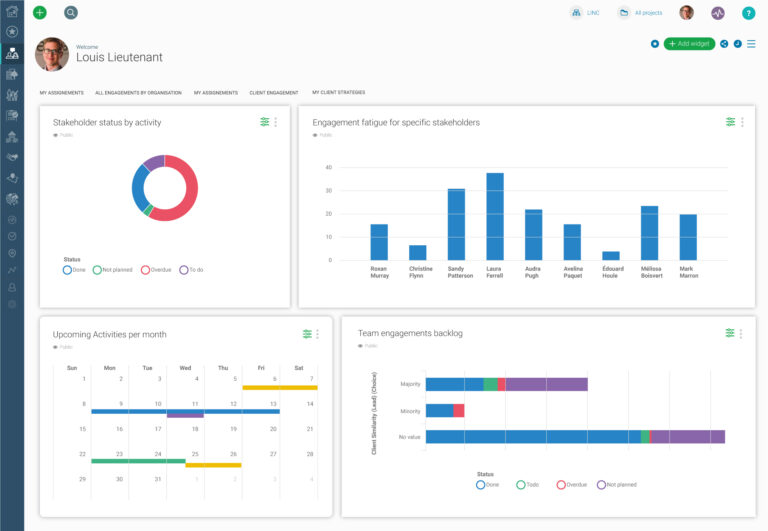Open the favorites star icon in sidebar
The image size is (768, 531).
(12, 32)
